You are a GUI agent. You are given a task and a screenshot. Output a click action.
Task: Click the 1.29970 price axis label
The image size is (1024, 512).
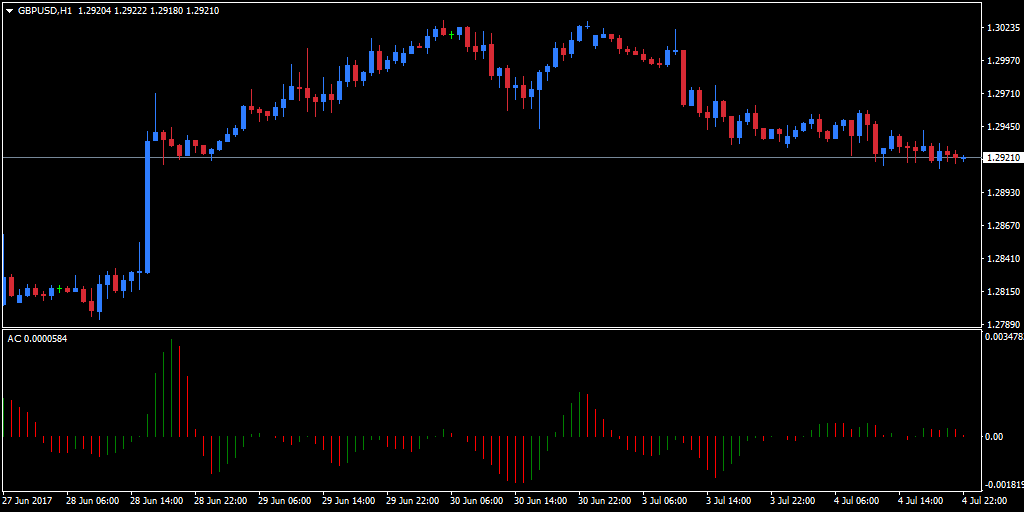1002,61
